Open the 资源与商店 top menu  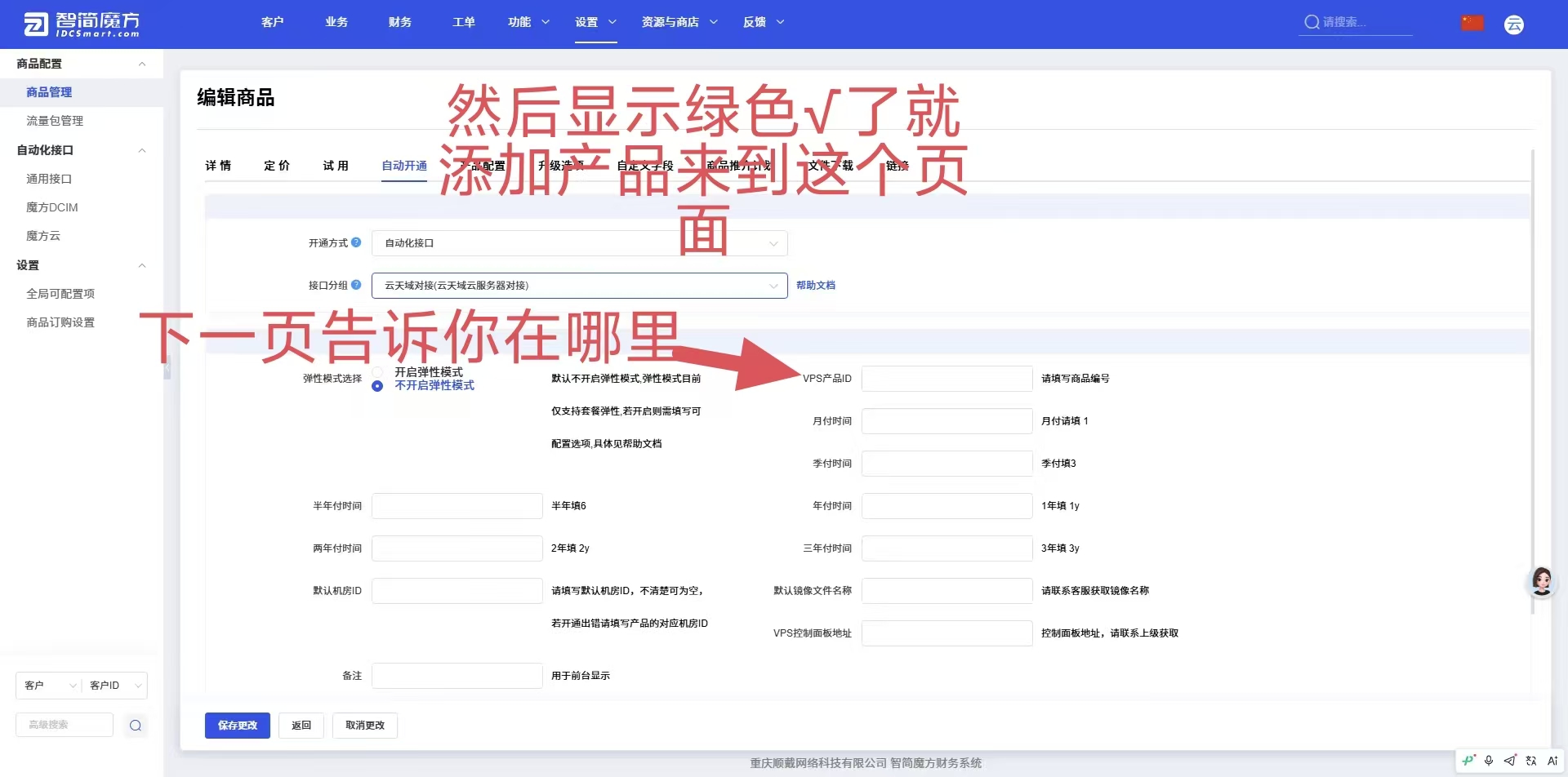(679, 22)
